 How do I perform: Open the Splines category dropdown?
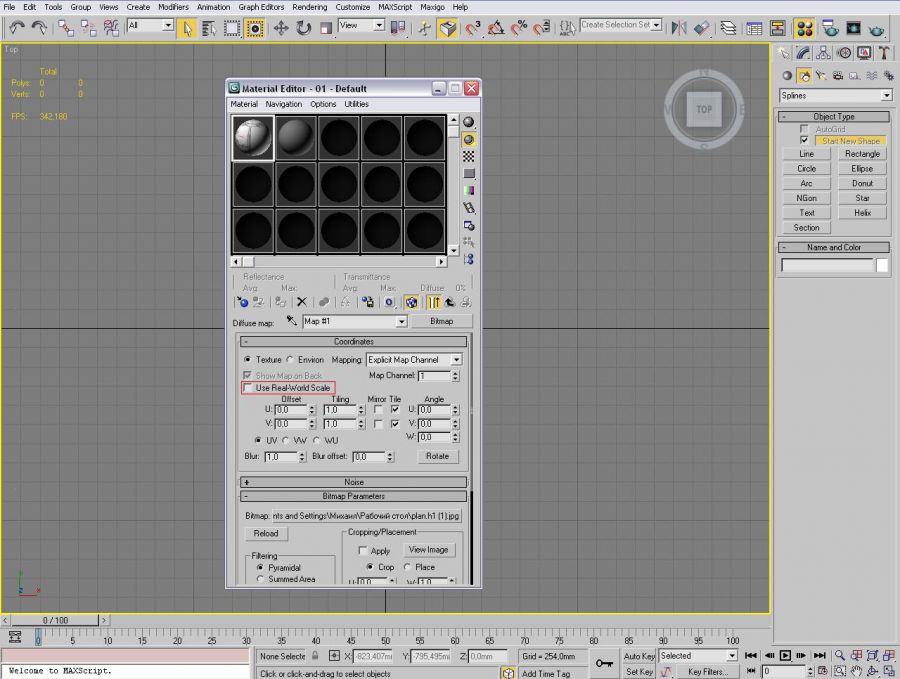[887, 95]
